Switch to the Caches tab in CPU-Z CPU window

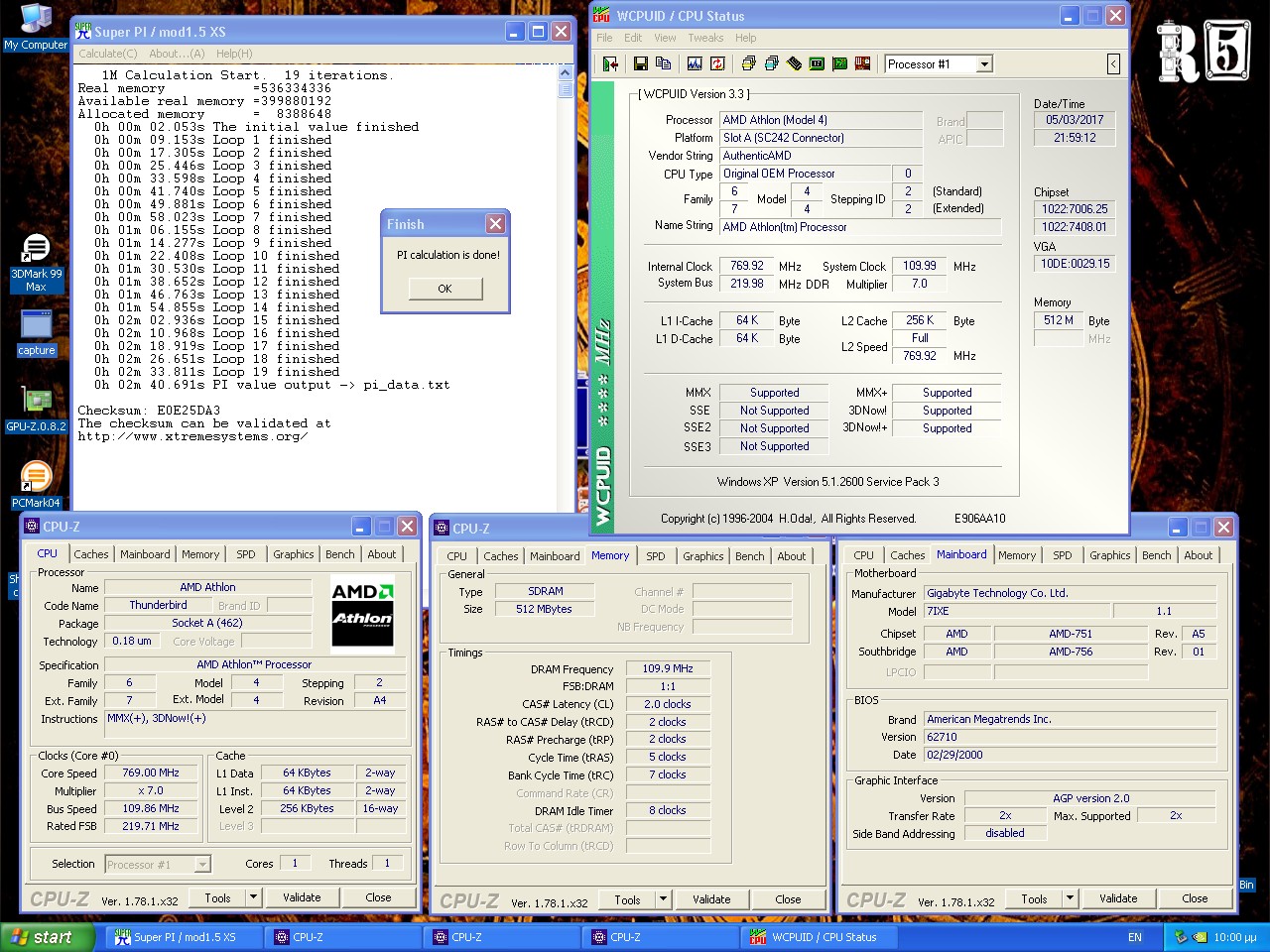pyautogui.click(x=91, y=554)
